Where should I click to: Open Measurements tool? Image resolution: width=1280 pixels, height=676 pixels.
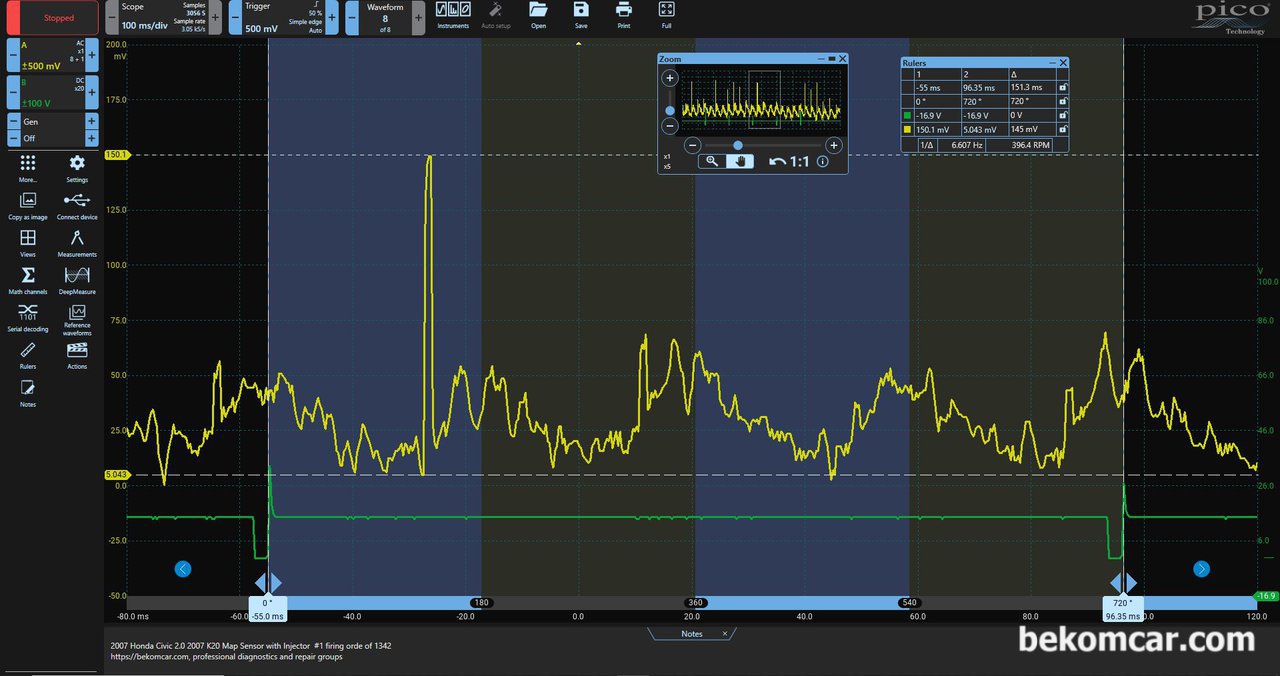pos(77,242)
